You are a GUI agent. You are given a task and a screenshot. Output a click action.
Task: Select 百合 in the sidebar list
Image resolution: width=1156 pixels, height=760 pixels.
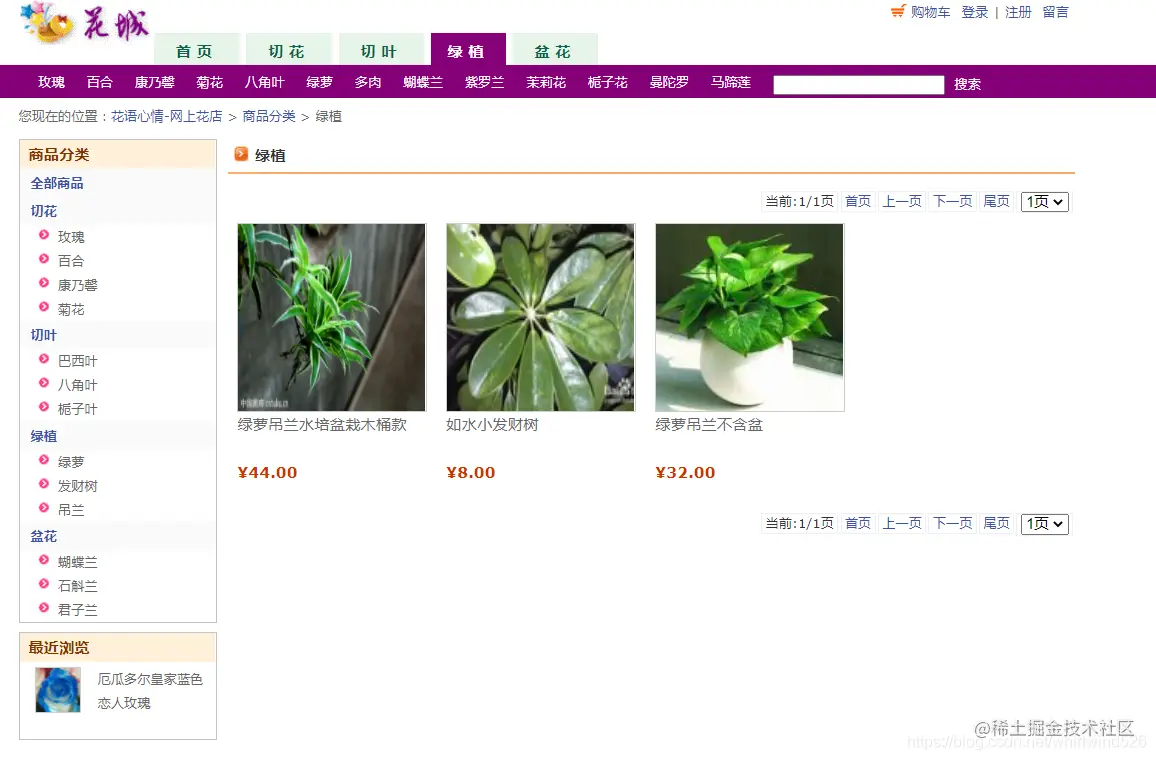click(x=71, y=261)
